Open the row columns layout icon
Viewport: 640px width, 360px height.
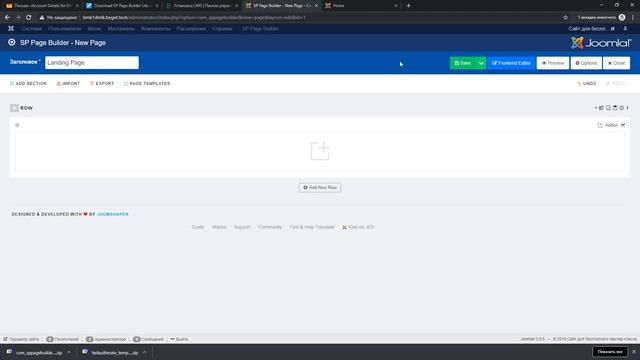[x=601, y=108]
